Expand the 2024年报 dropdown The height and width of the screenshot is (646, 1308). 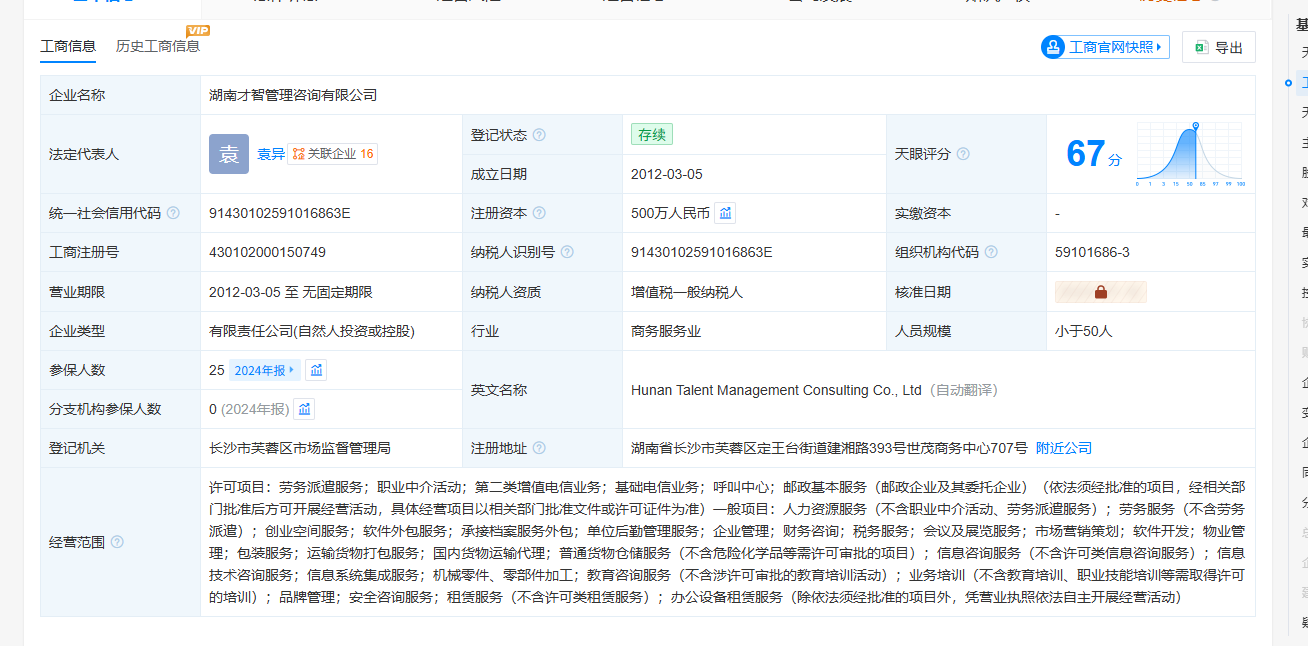click(264, 370)
